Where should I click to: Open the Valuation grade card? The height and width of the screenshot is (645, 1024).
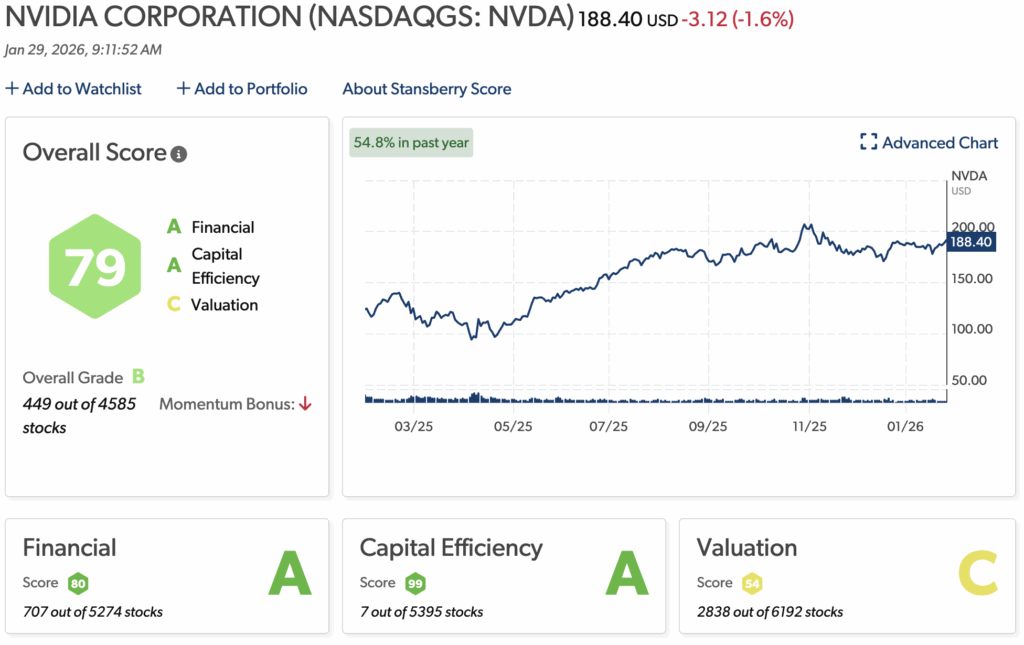click(x=840, y=576)
